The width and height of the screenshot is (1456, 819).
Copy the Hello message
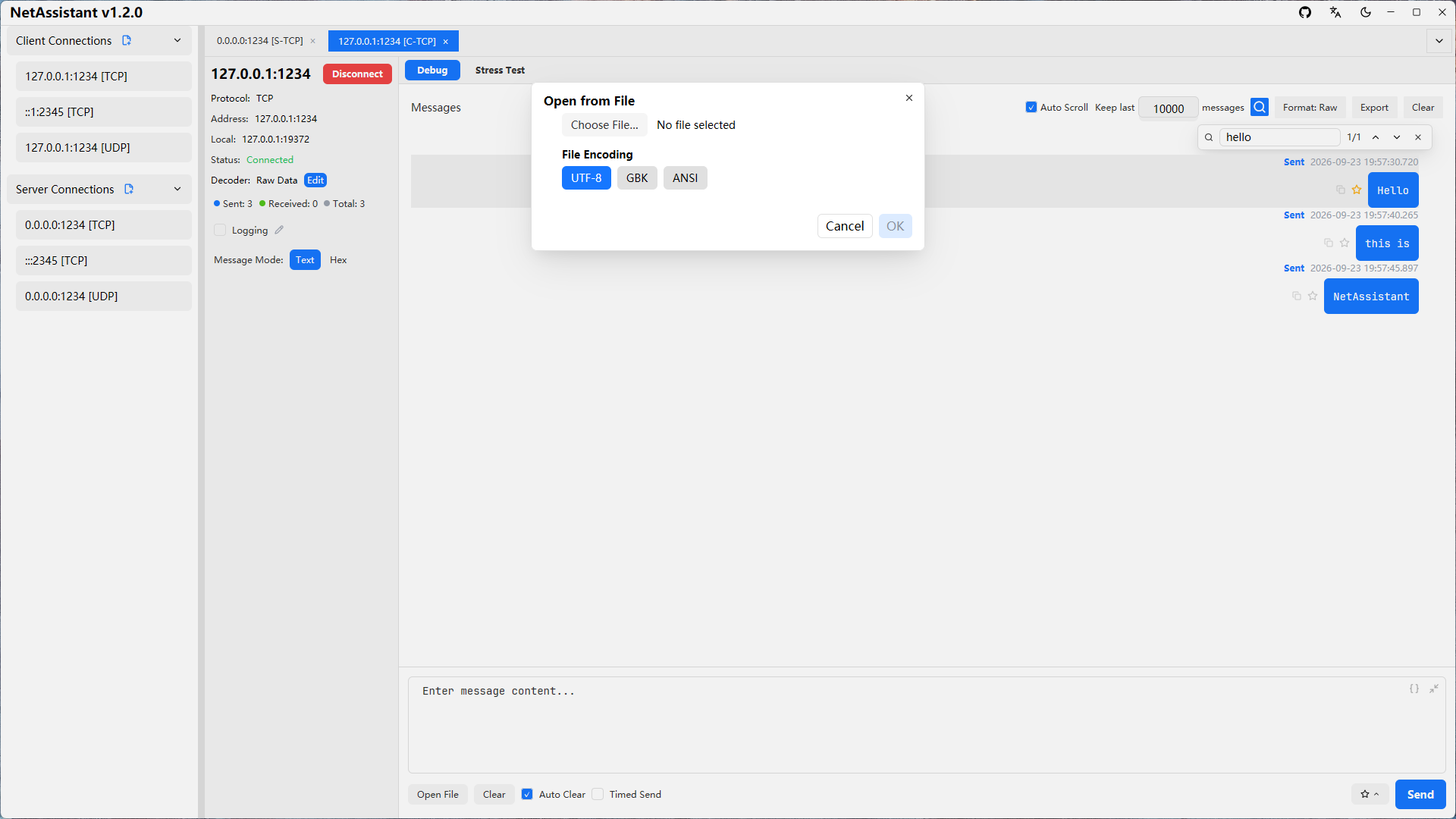1341,190
